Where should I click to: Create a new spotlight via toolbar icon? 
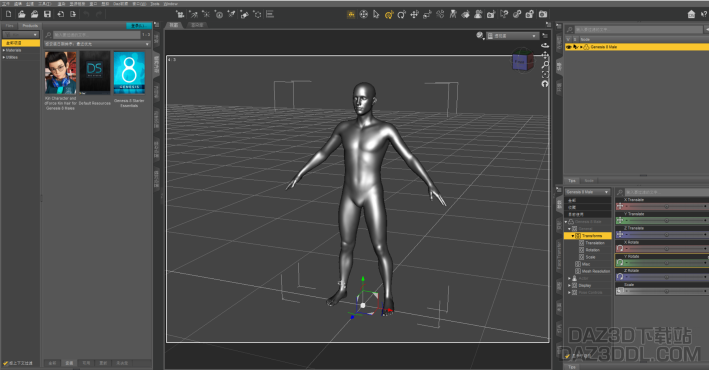[232, 14]
